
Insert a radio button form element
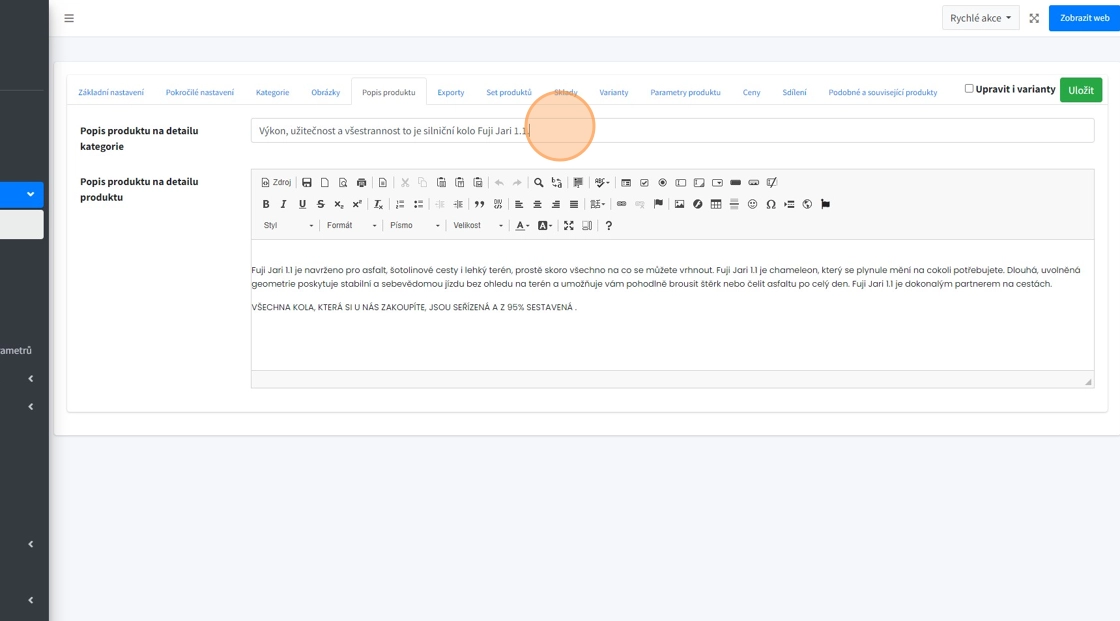pos(662,183)
